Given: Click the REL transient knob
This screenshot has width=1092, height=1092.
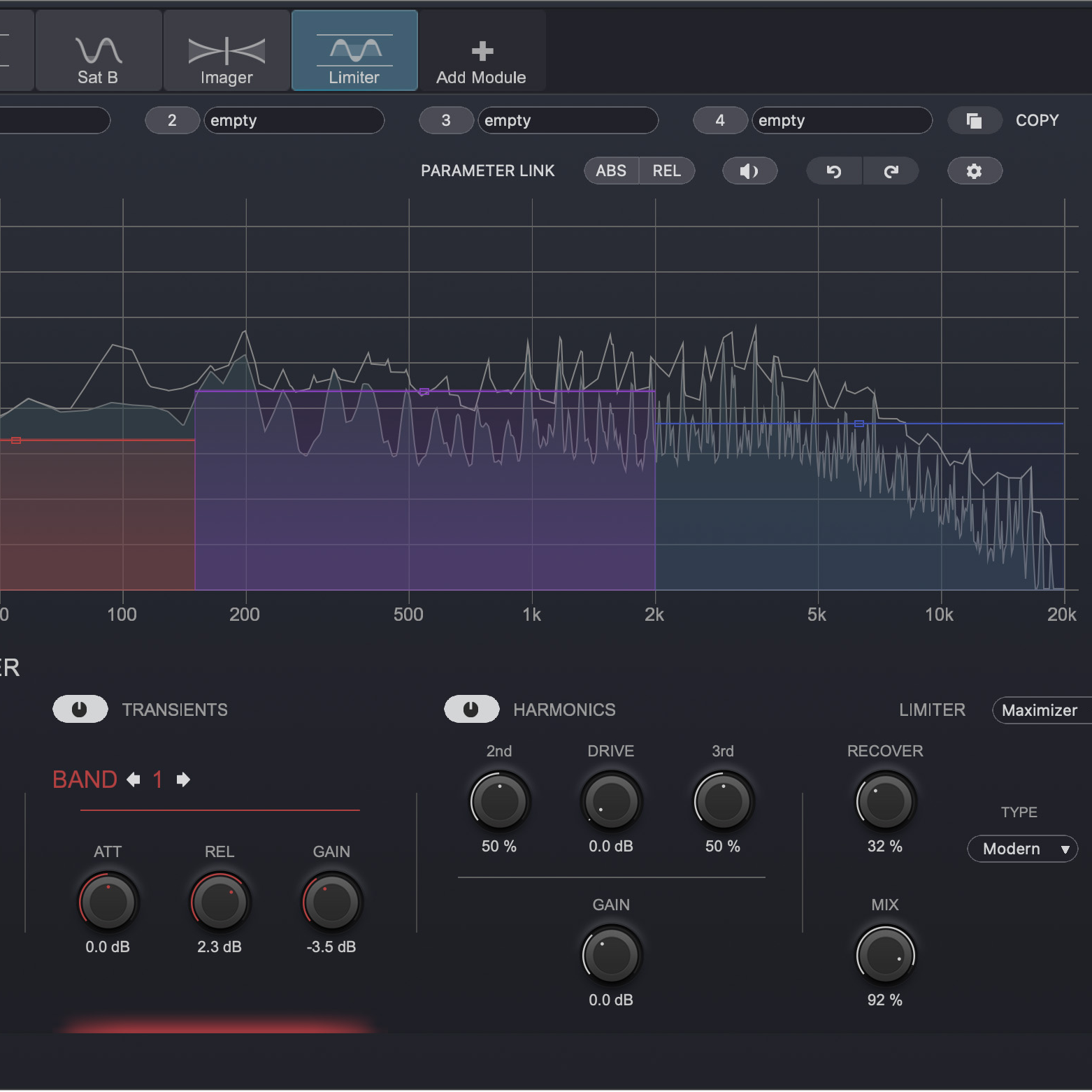Looking at the screenshot, I should point(220,902).
